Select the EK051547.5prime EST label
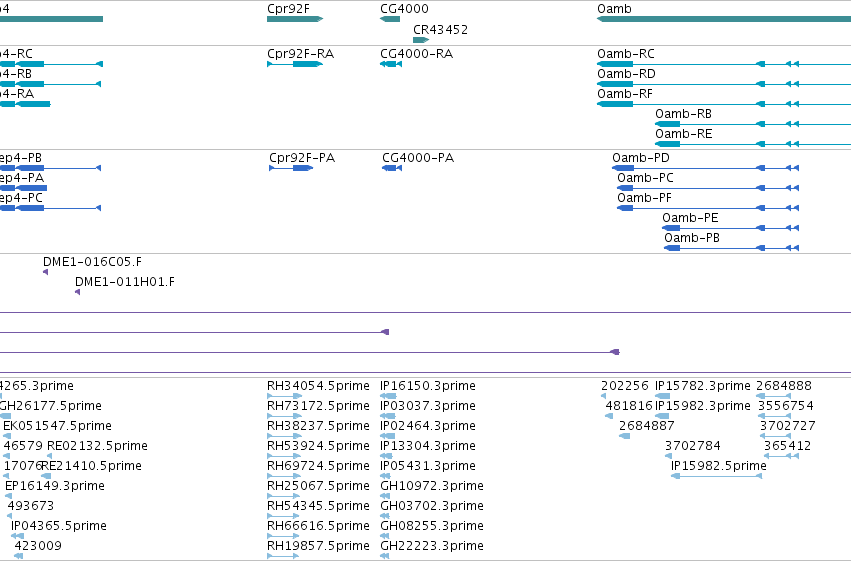Image resolution: width=851 pixels, height=561 pixels. (x=58, y=426)
